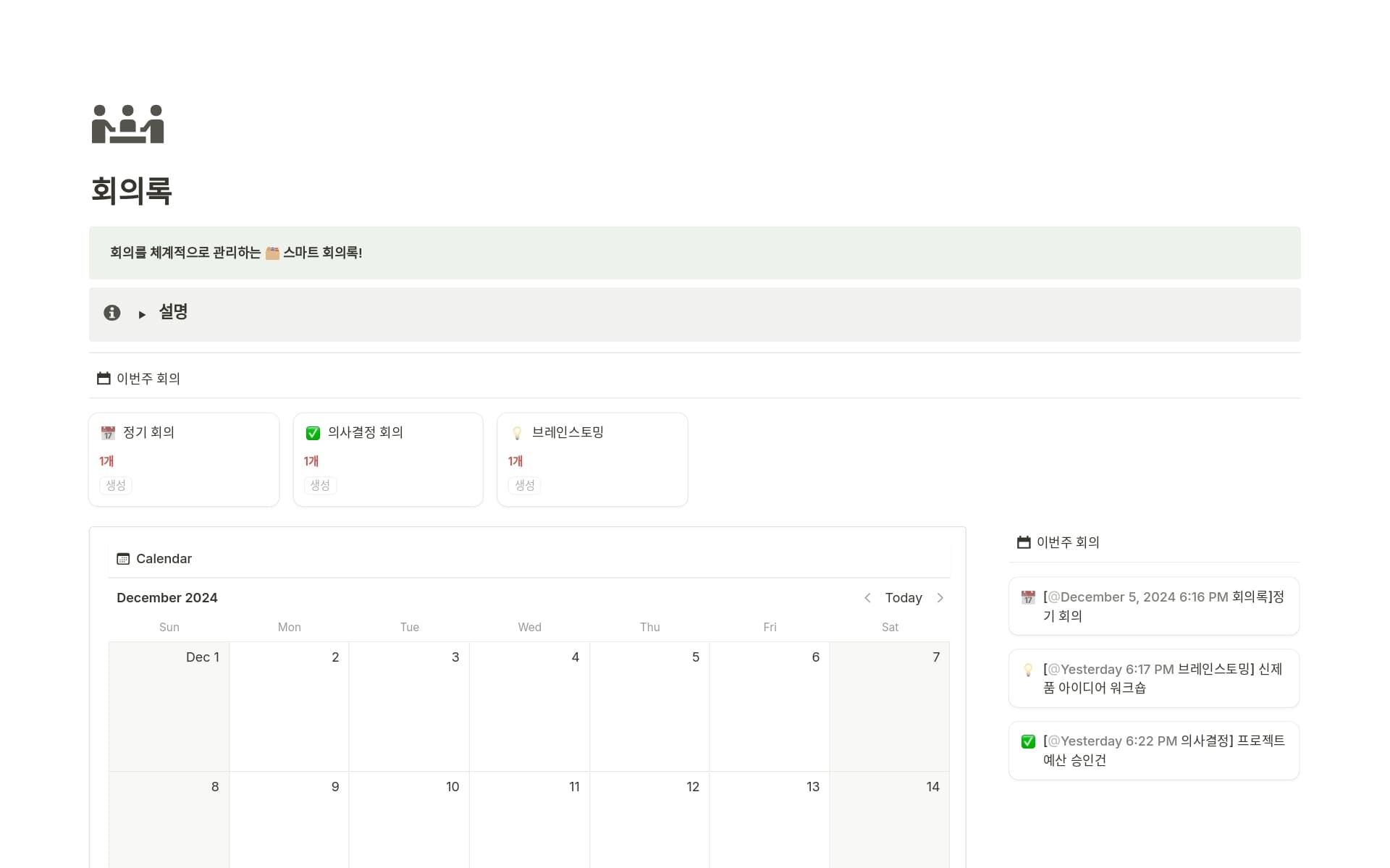
Task: Open the 신제품 아이디어 워크숍 brainstorming entry
Action: click(1154, 678)
